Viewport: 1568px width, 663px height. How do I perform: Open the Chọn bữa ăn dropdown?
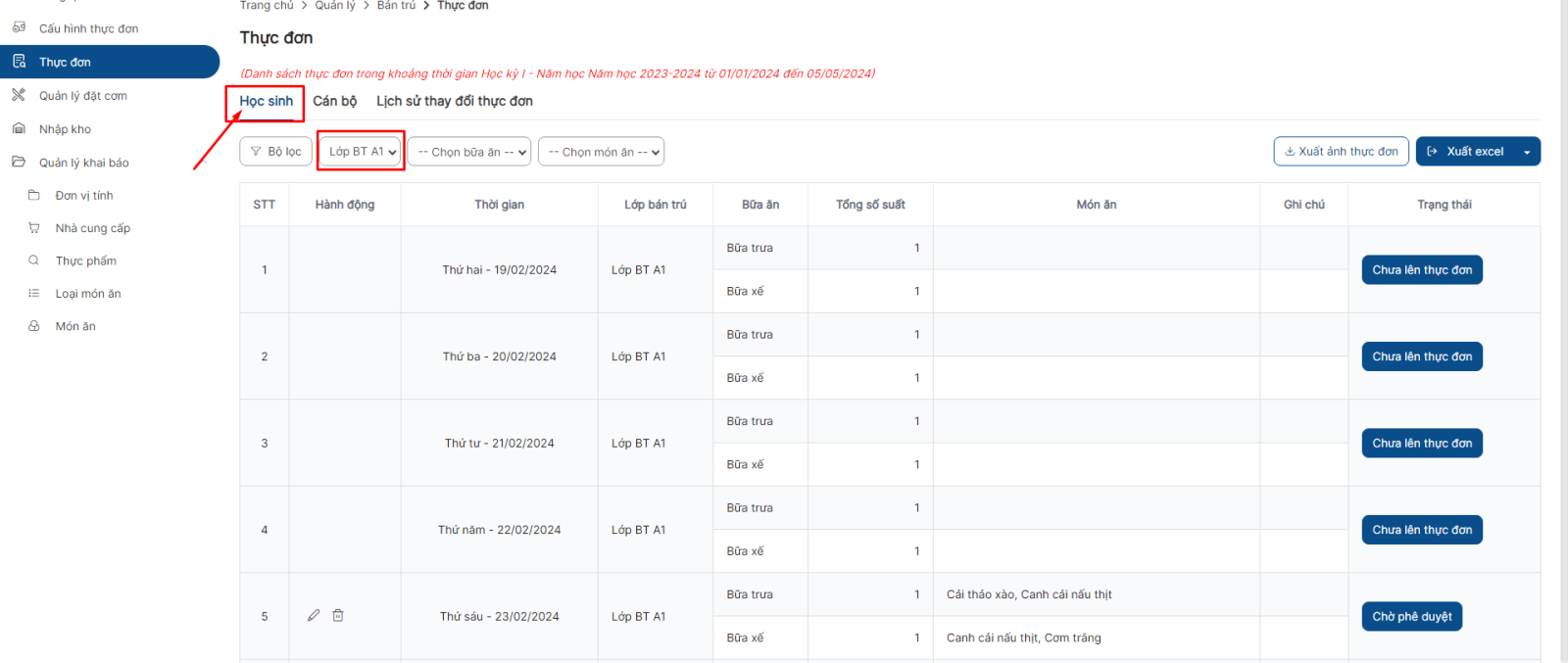[x=469, y=152]
